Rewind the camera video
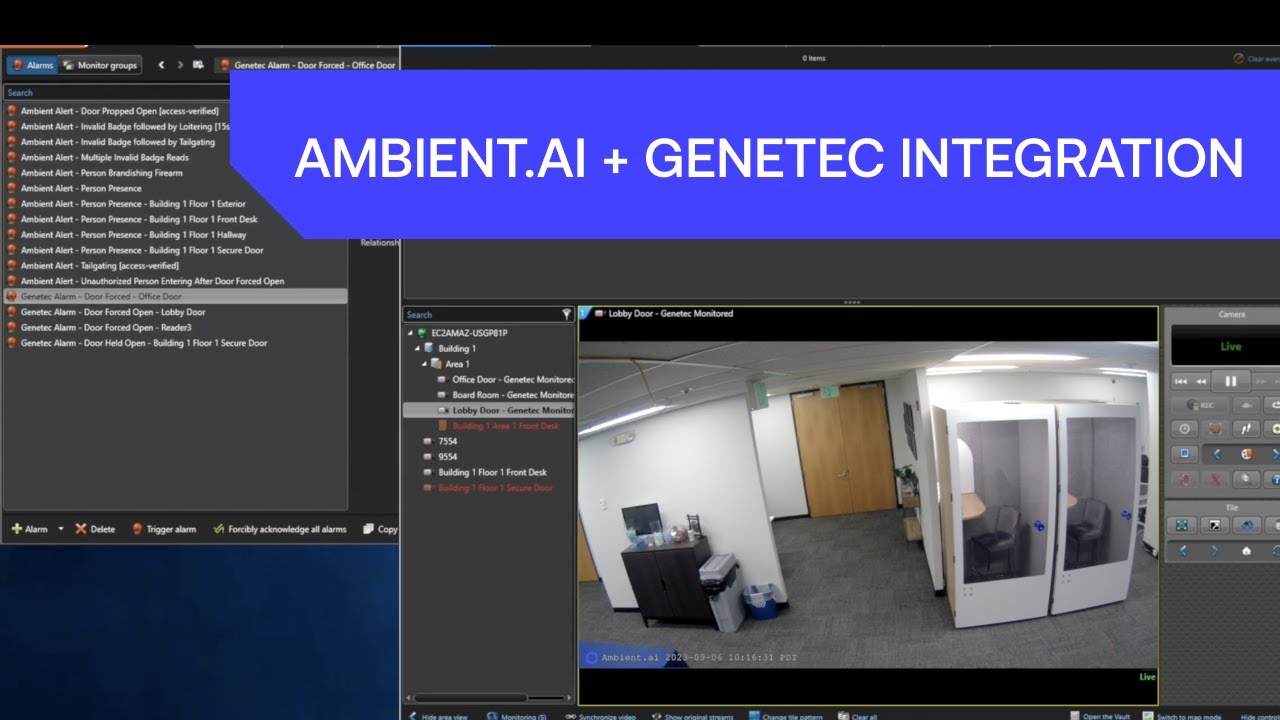The height and width of the screenshot is (720, 1280). (1201, 381)
